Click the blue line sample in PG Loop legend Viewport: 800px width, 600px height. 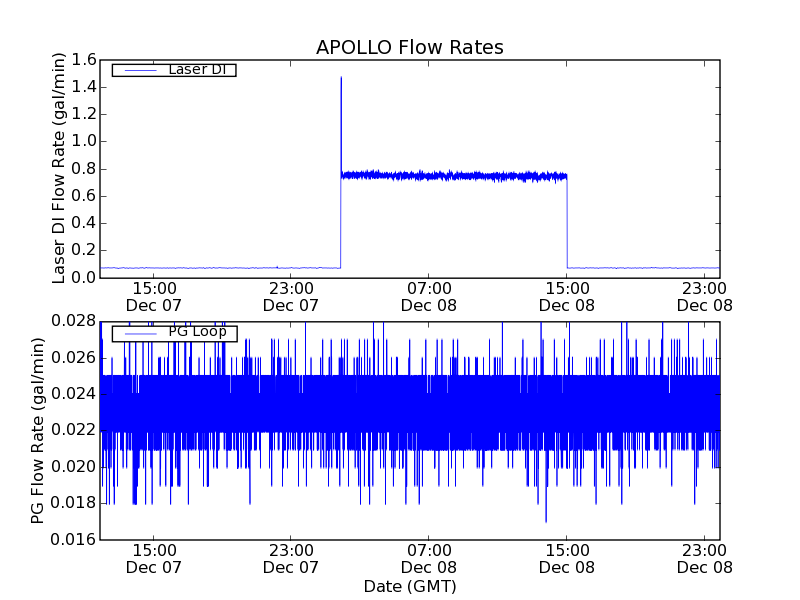138,332
